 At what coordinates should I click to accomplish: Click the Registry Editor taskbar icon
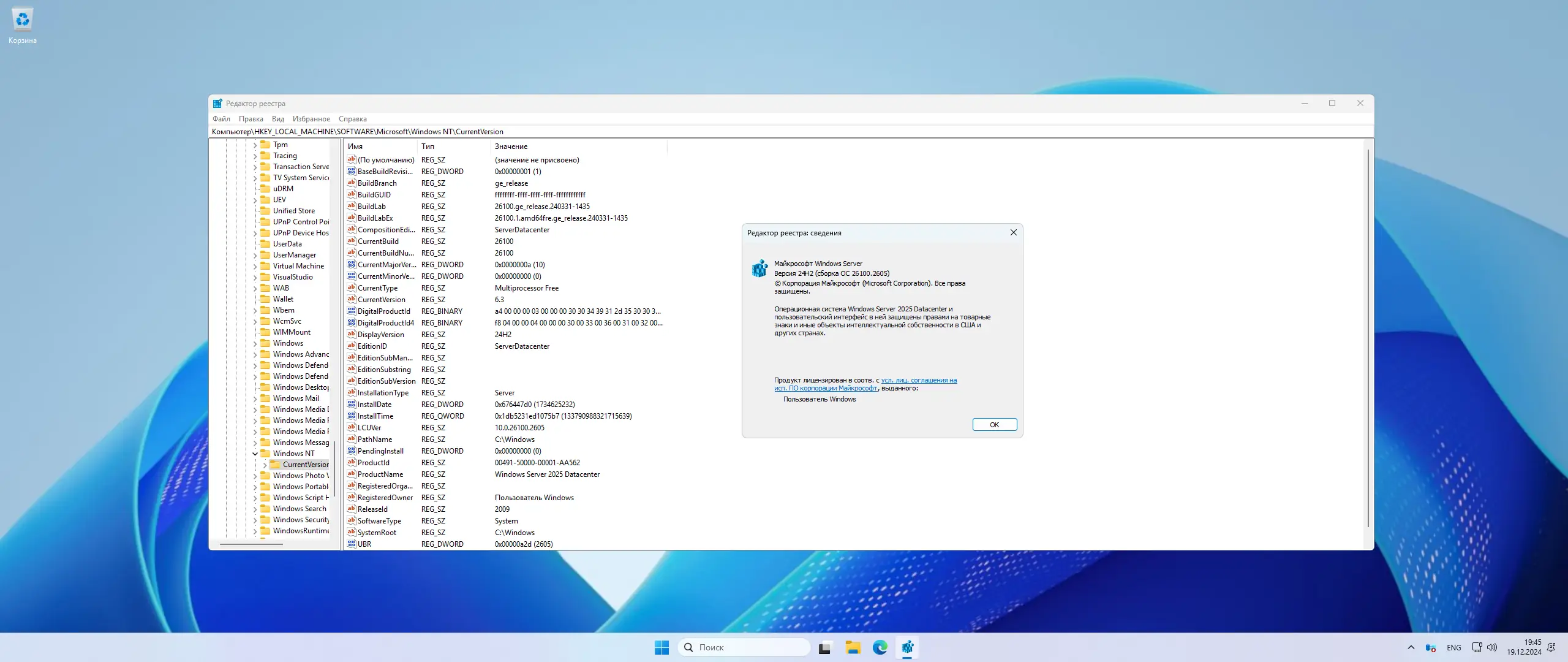tap(907, 647)
